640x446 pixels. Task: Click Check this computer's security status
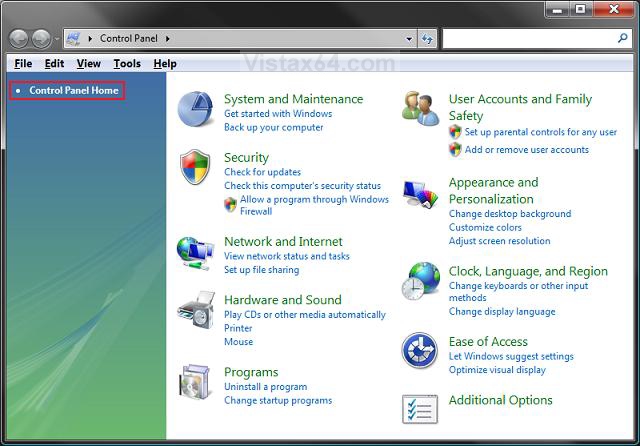tap(302, 186)
